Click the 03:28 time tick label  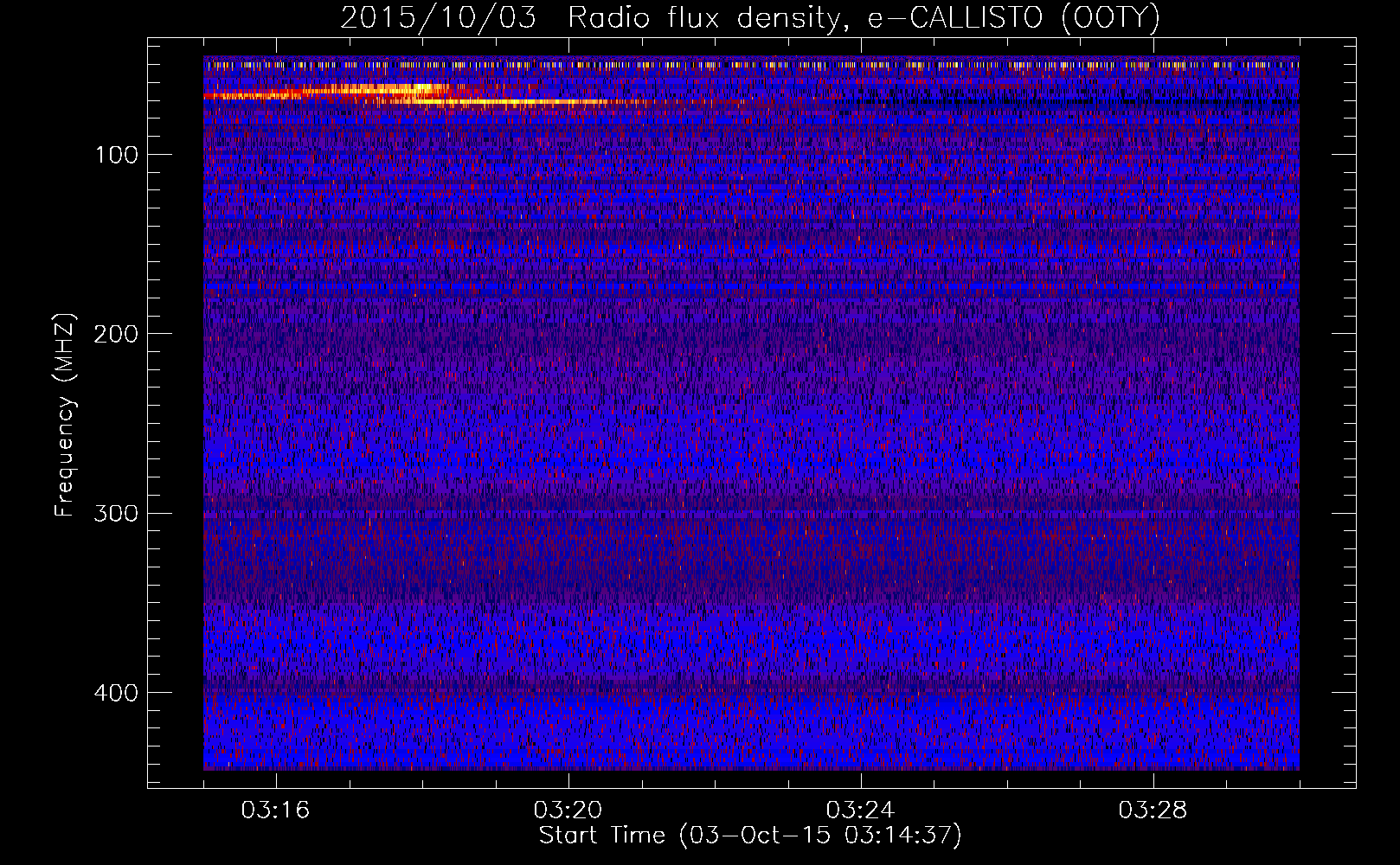coord(1153,811)
